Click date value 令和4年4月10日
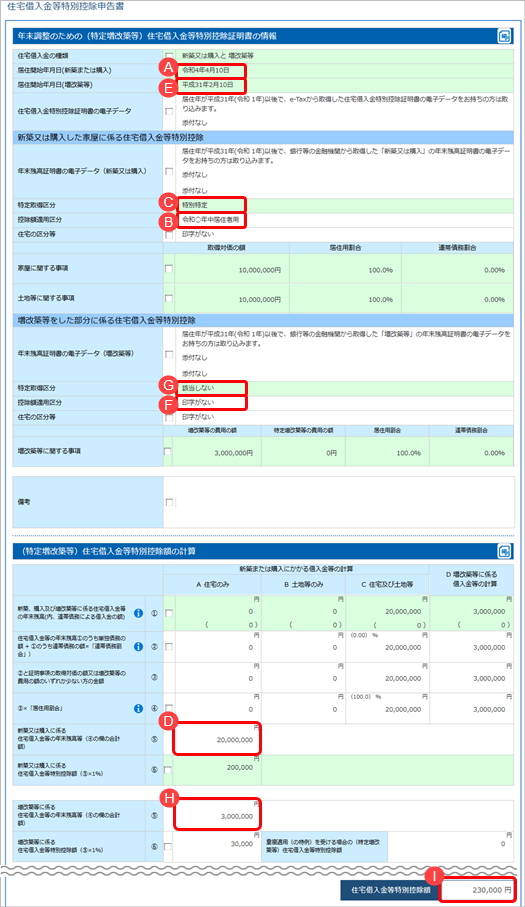The image size is (525, 907). pyautogui.click(x=205, y=70)
